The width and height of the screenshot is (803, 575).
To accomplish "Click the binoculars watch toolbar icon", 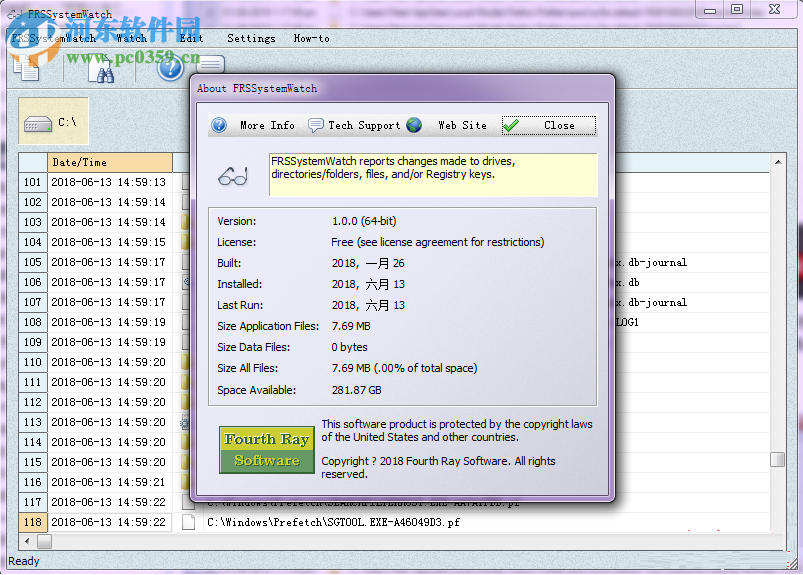I will point(100,70).
